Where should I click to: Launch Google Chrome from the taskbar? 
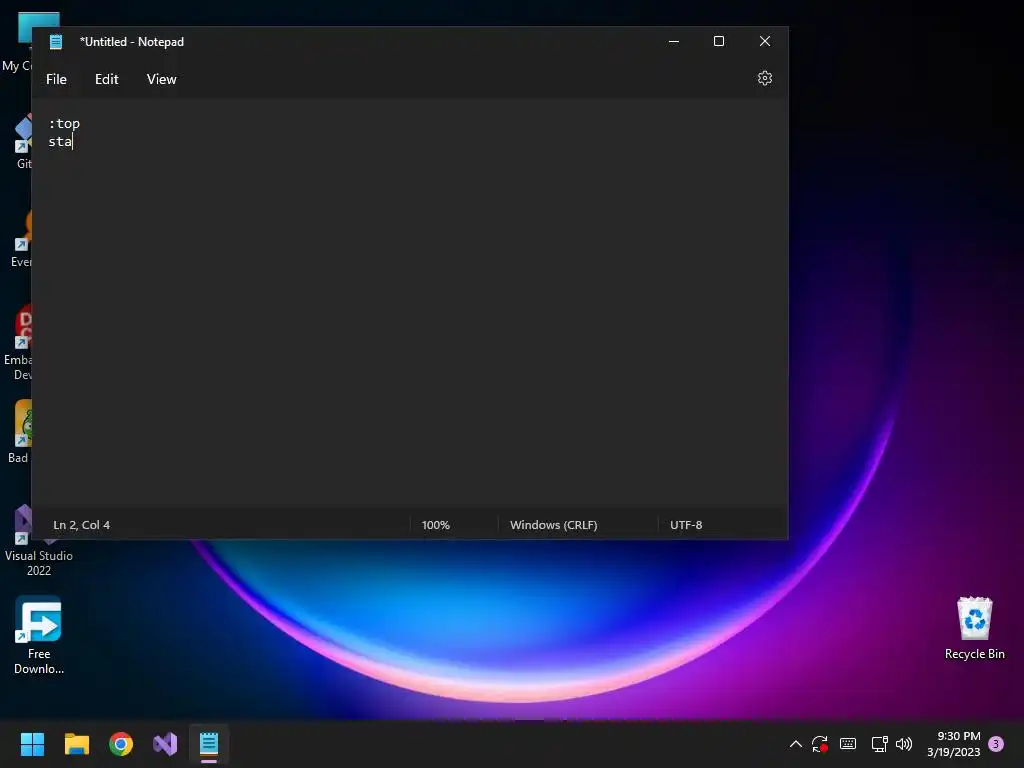coord(121,744)
